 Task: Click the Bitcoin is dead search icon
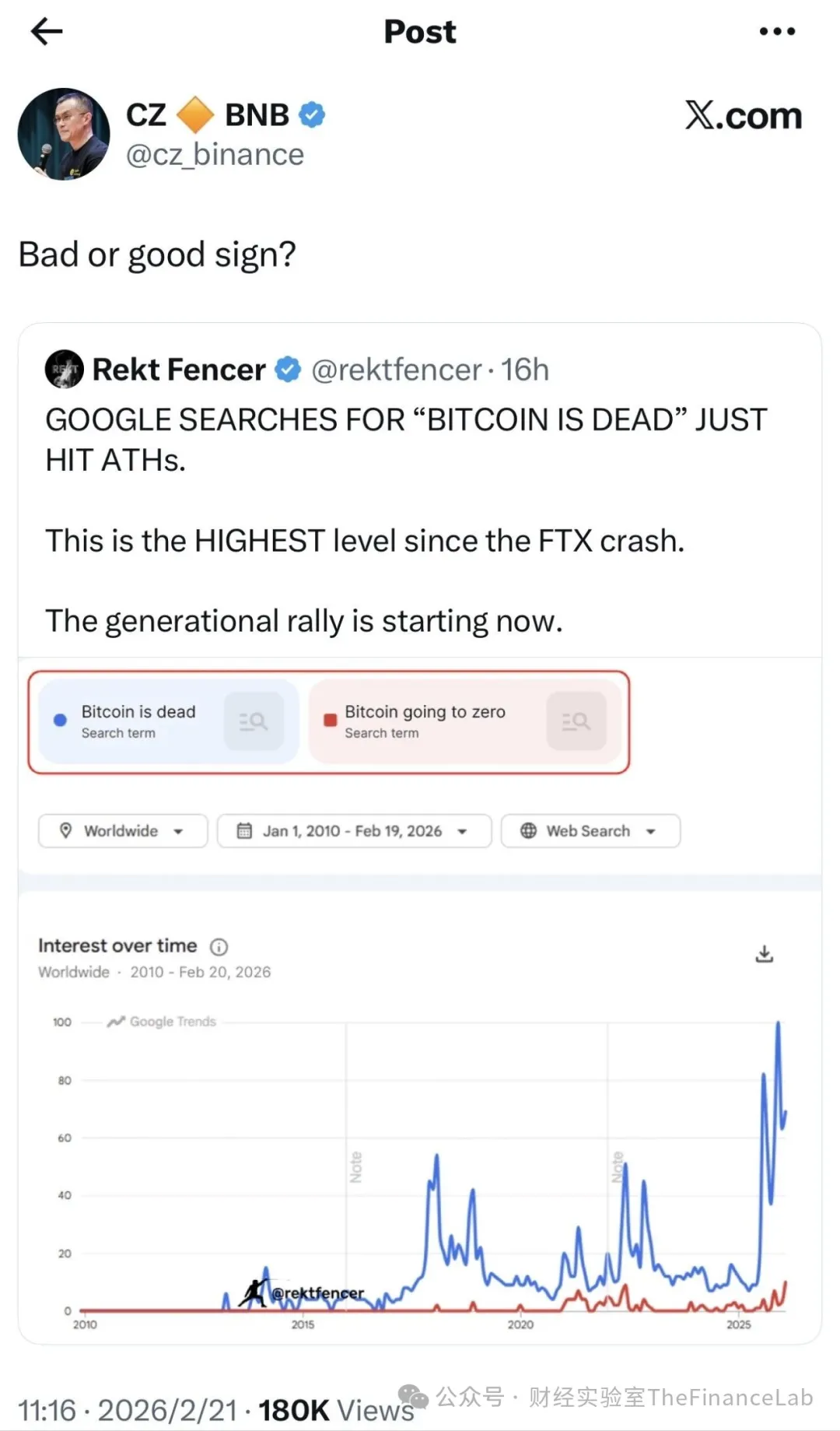click(254, 721)
